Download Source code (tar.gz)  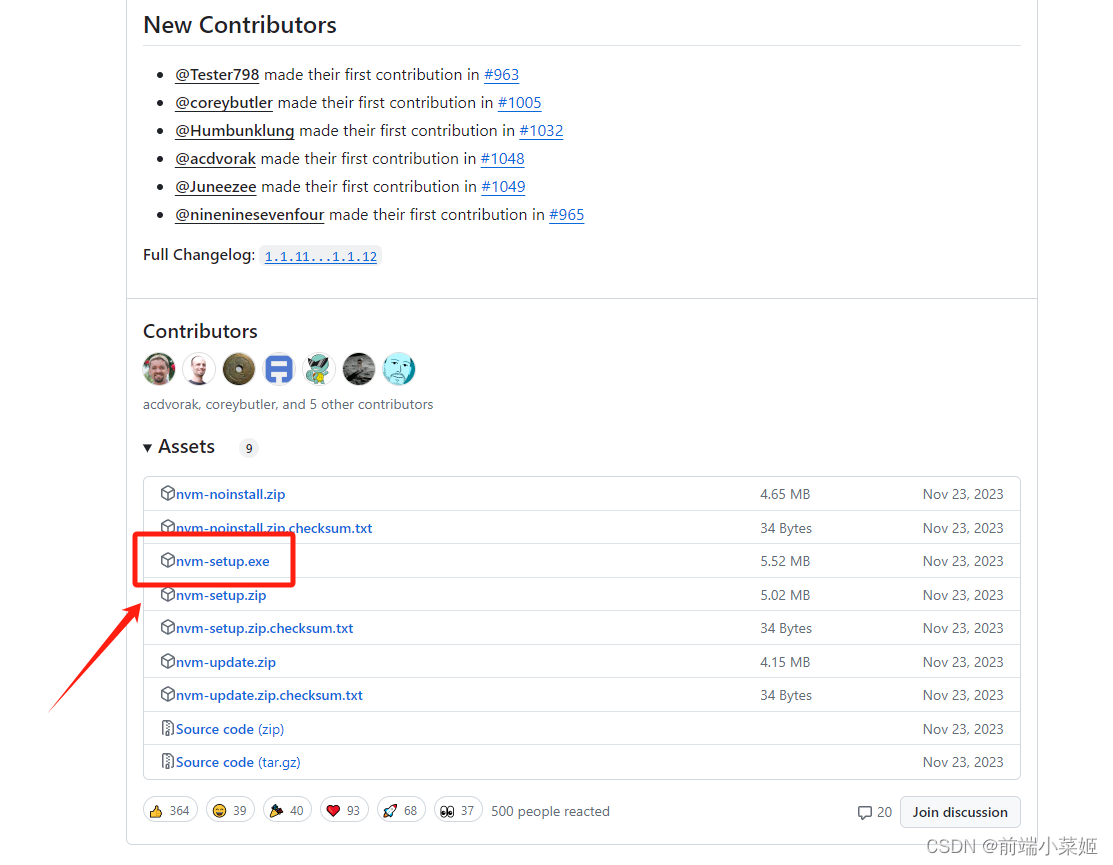pyautogui.click(x=238, y=762)
